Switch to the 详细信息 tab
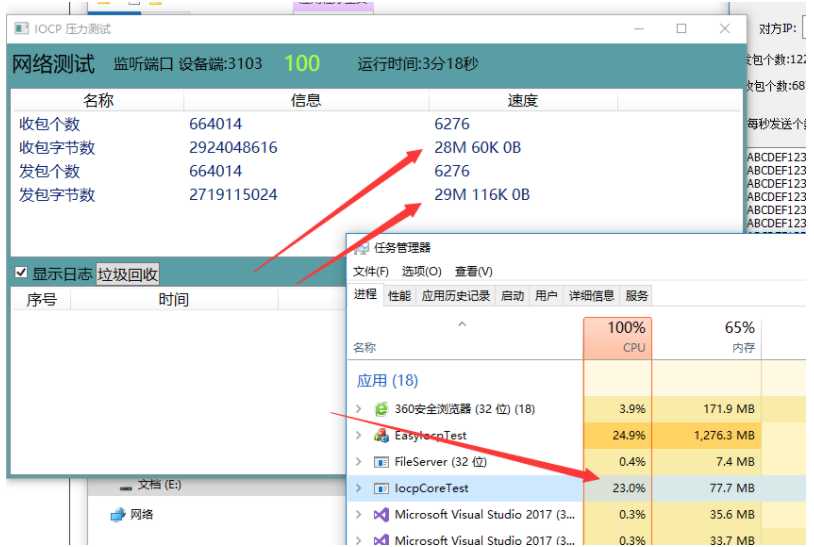 pos(591,296)
